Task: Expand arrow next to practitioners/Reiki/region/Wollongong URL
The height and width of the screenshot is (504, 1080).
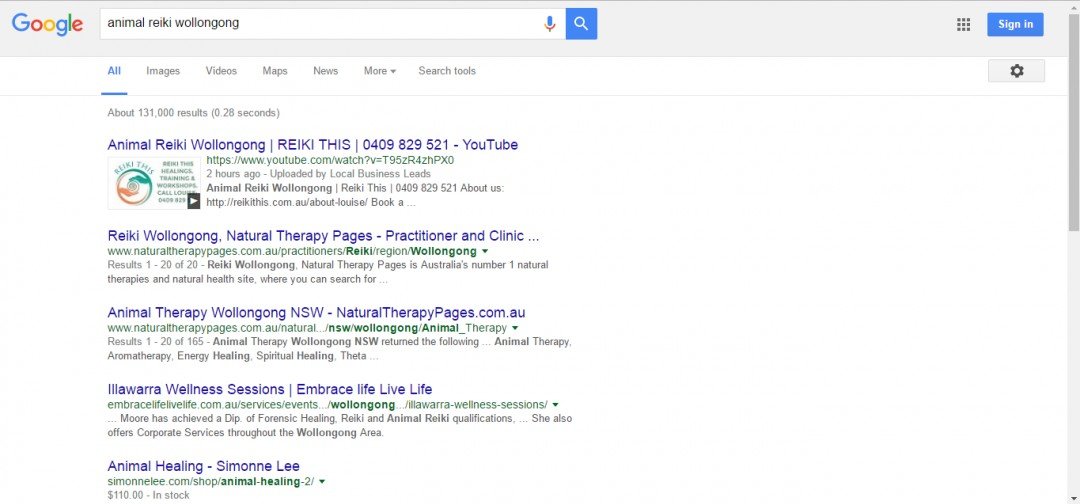Action: point(485,251)
